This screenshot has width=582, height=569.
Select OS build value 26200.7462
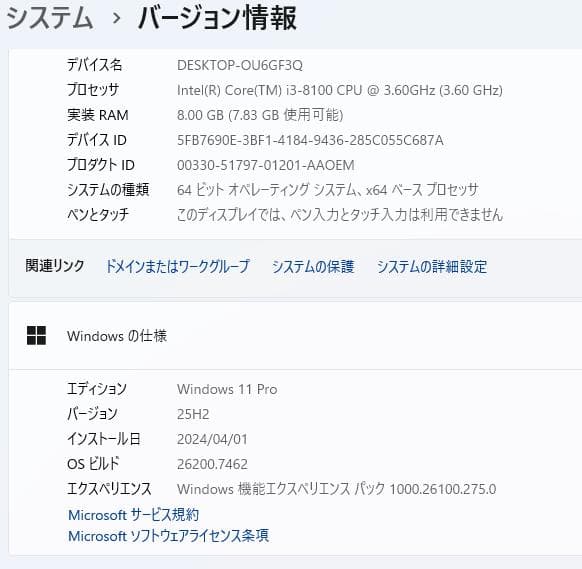[x=212, y=464]
